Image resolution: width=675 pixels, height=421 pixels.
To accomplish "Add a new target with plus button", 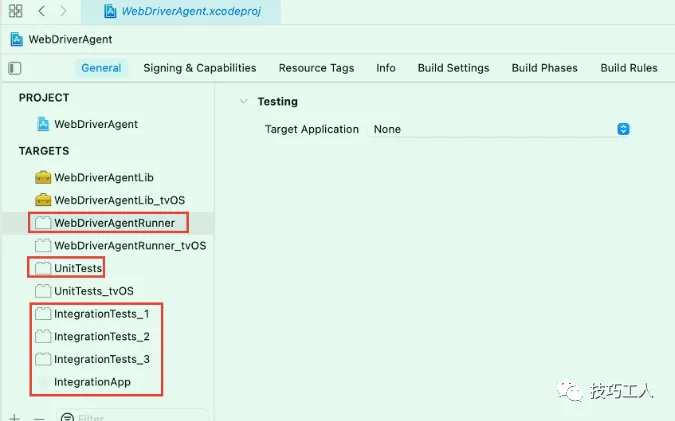I will [x=14, y=418].
